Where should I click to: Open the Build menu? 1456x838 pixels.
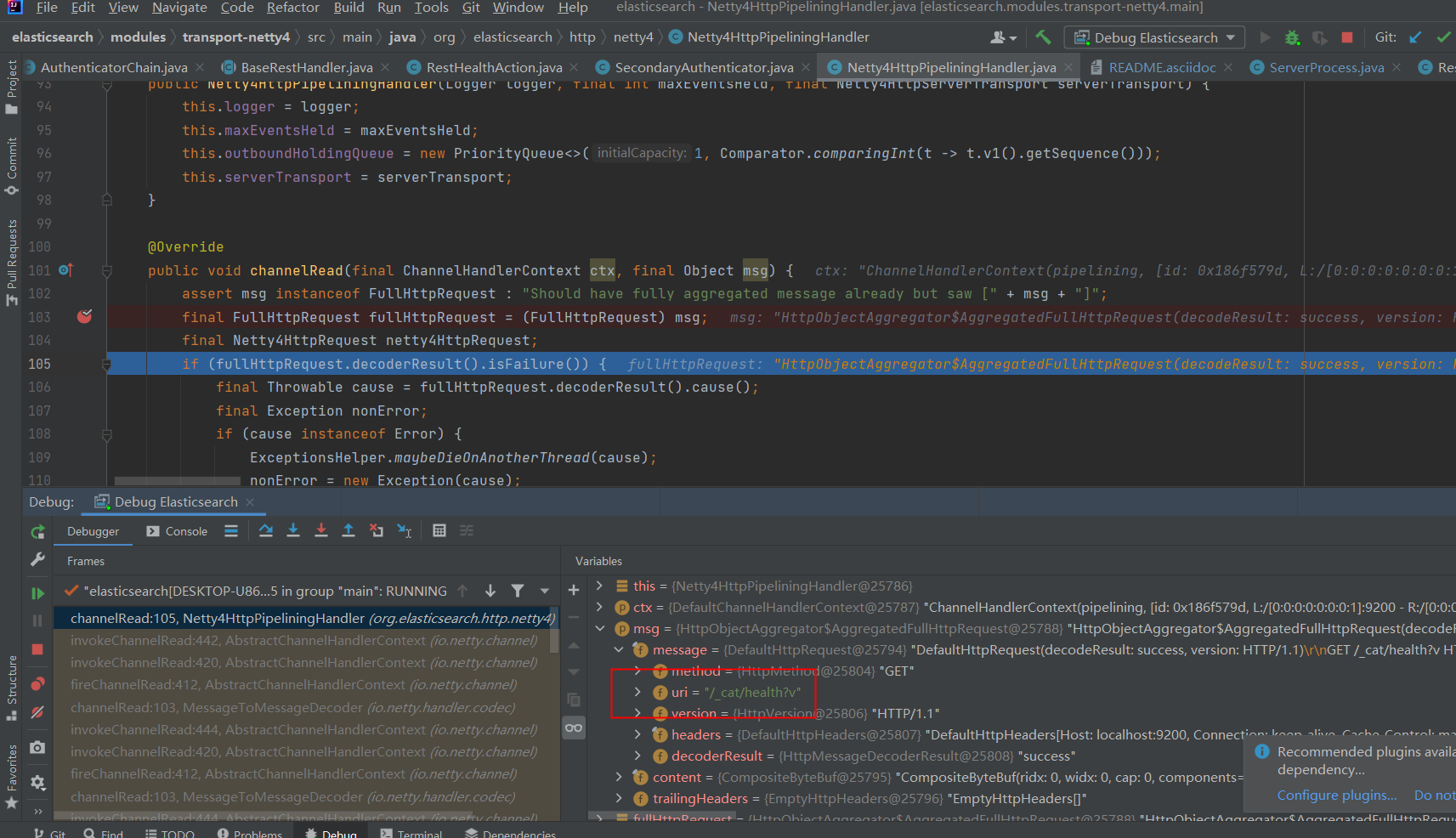(x=348, y=8)
